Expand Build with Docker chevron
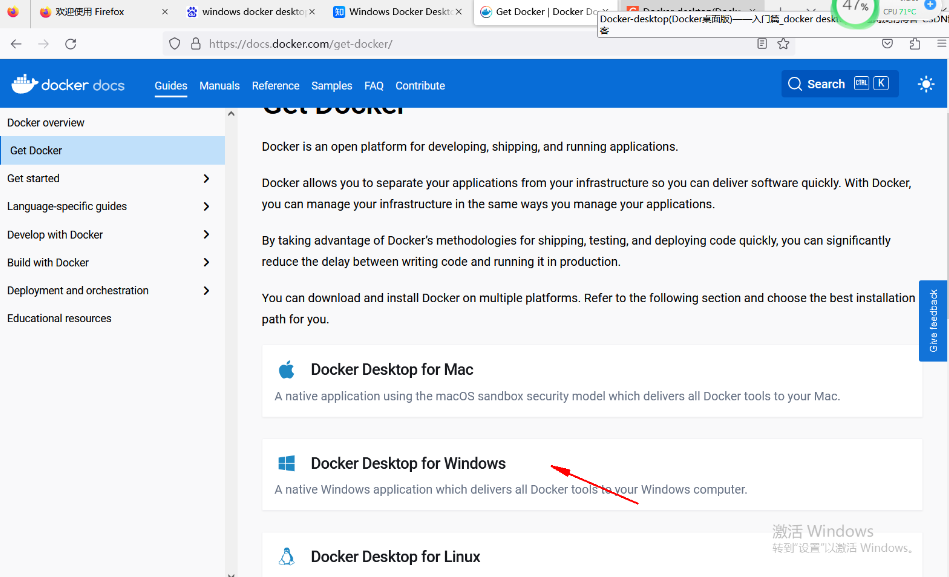949x577 pixels. [206, 262]
